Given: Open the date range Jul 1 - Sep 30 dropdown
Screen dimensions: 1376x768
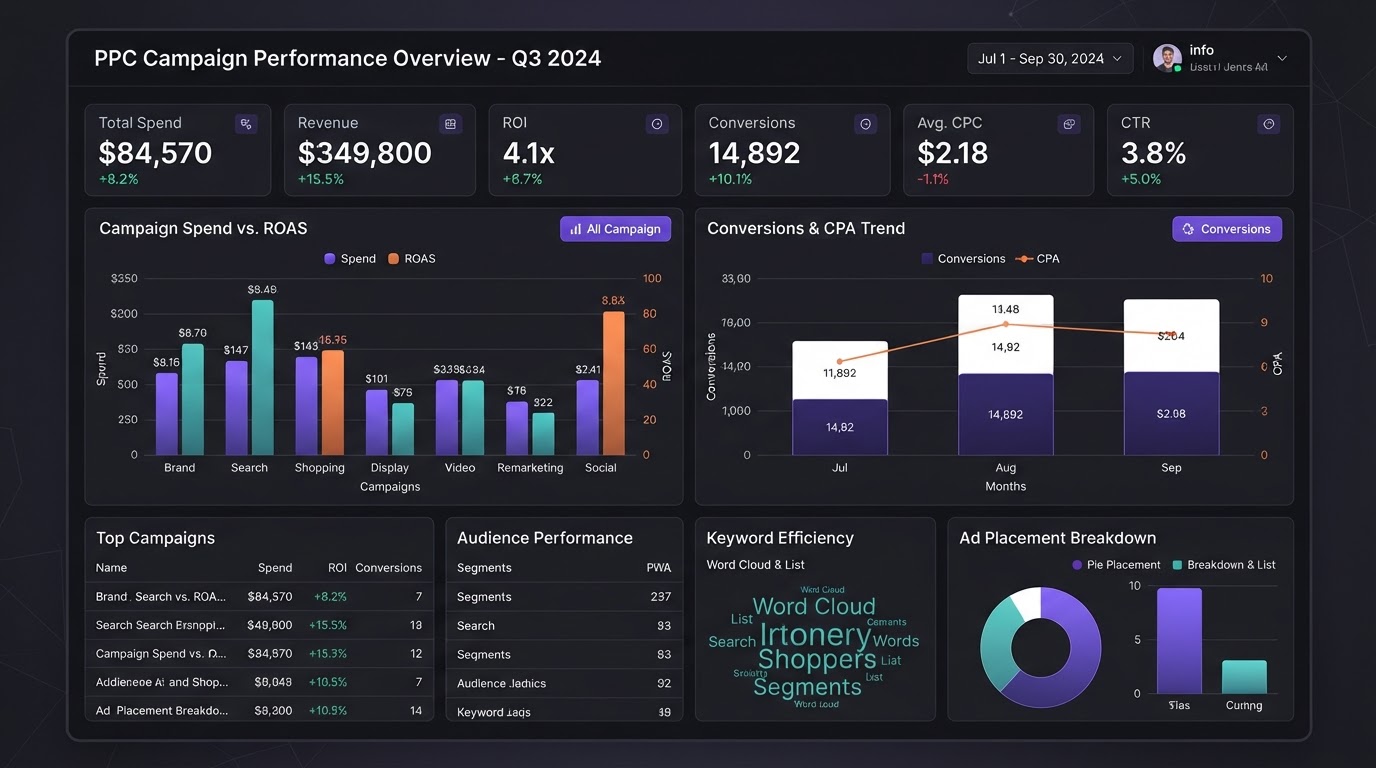Looking at the screenshot, I should 1050,59.
